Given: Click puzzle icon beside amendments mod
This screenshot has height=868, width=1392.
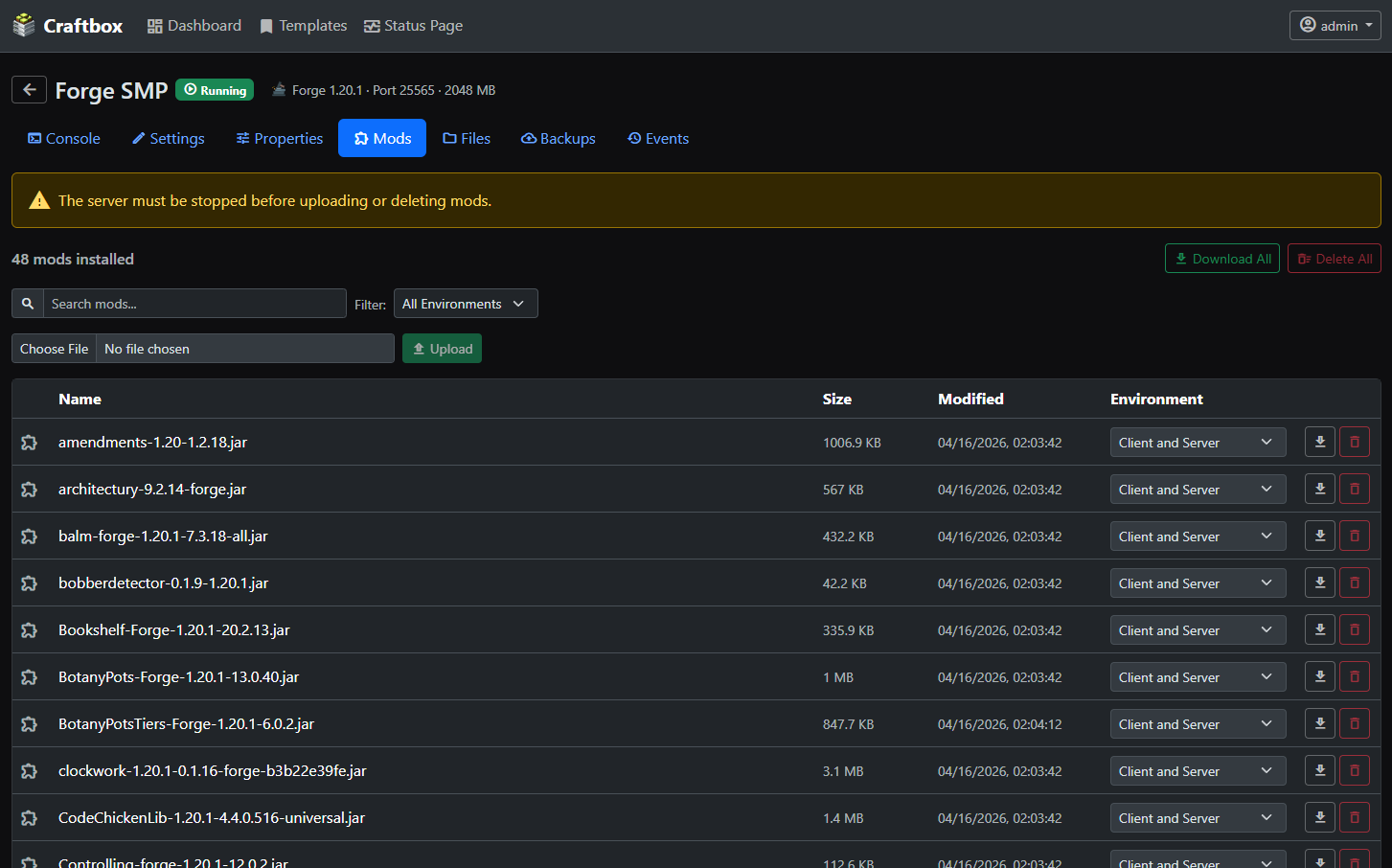Looking at the screenshot, I should (x=29, y=443).
